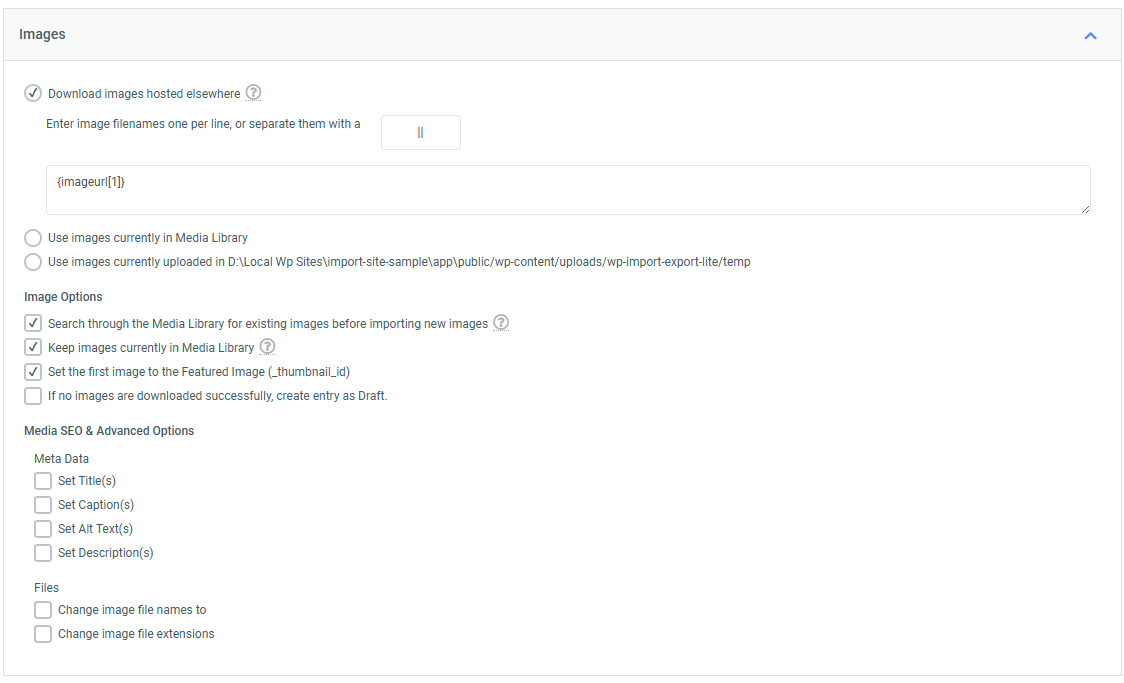Viewport: 1124px width, 683px height.
Task: Choose Use images currently uploaded in temp folder
Action: 33,262
